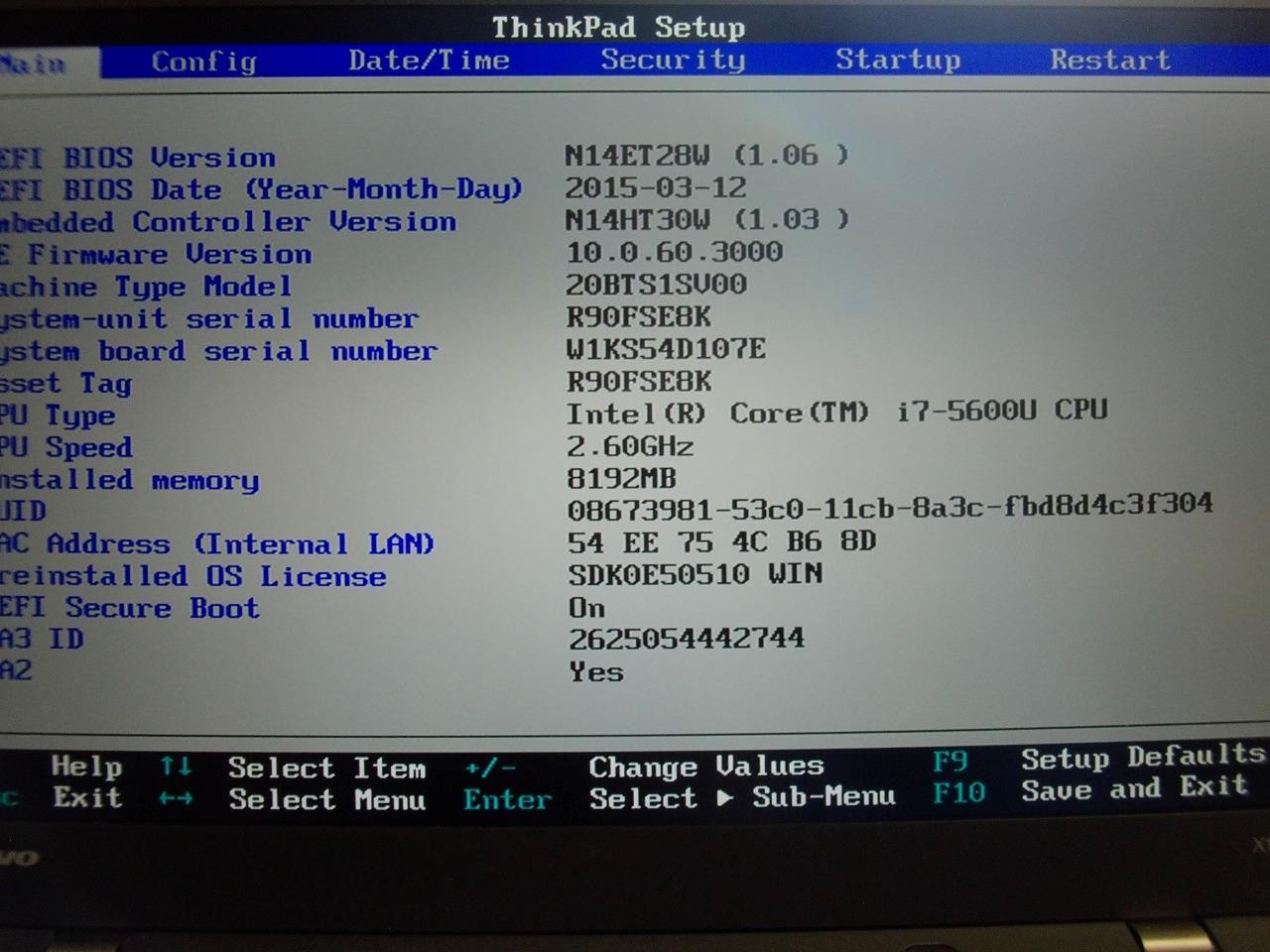Click MAC Address (Internal LAN) label
Screen dimensions: 1270x952
[x=217, y=544]
